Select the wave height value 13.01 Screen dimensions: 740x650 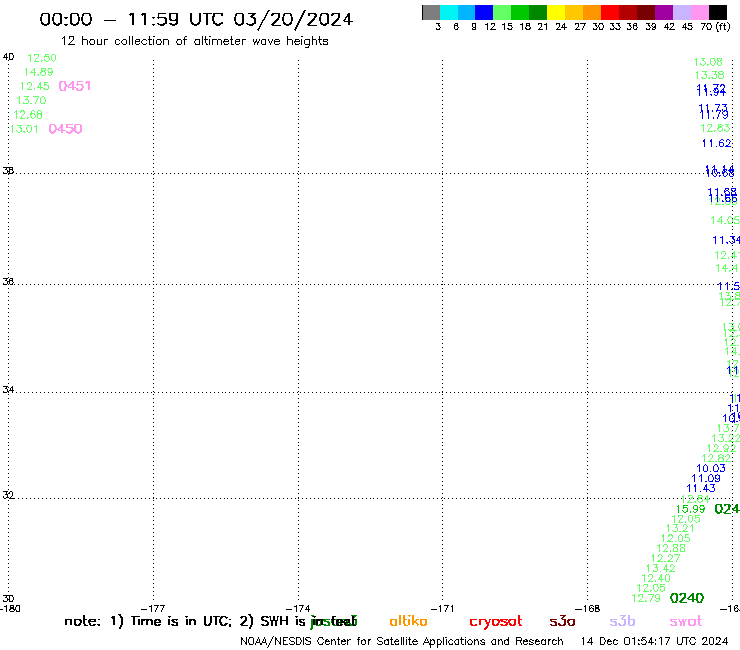(x=24, y=129)
